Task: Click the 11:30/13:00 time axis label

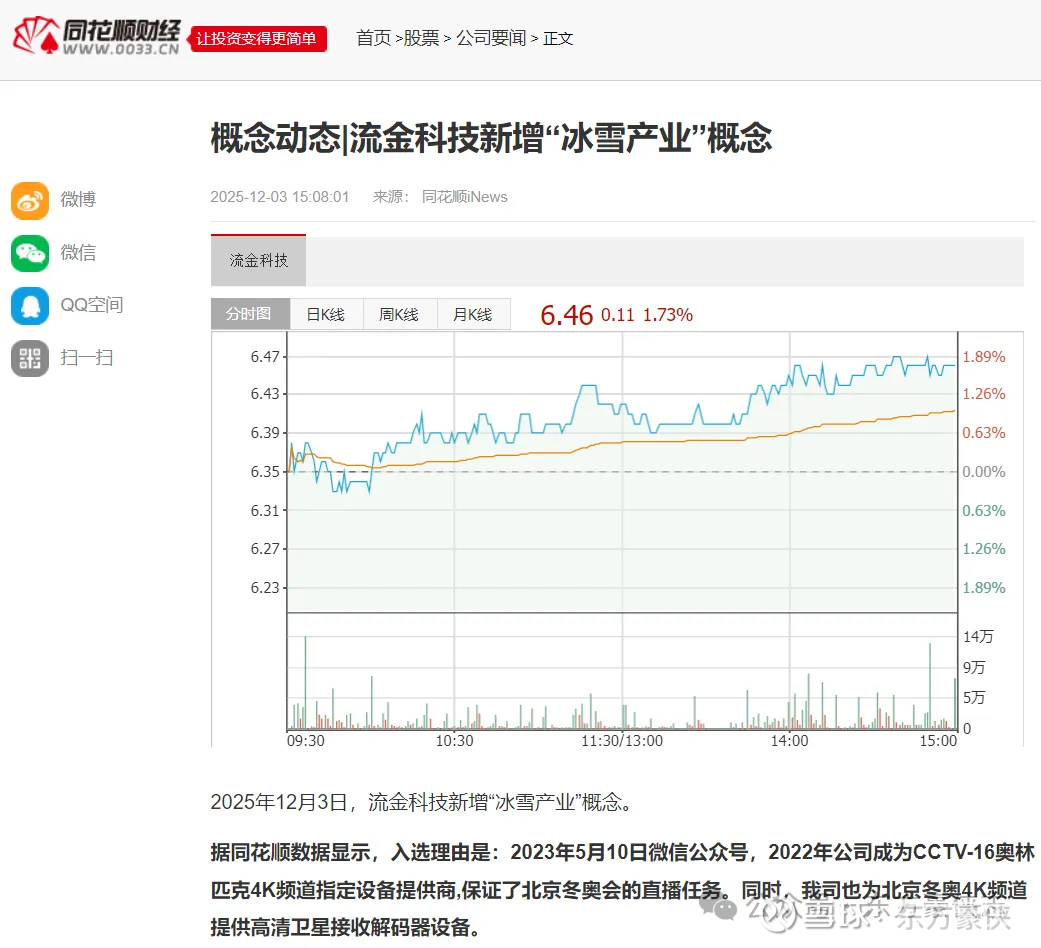Action: click(x=622, y=741)
